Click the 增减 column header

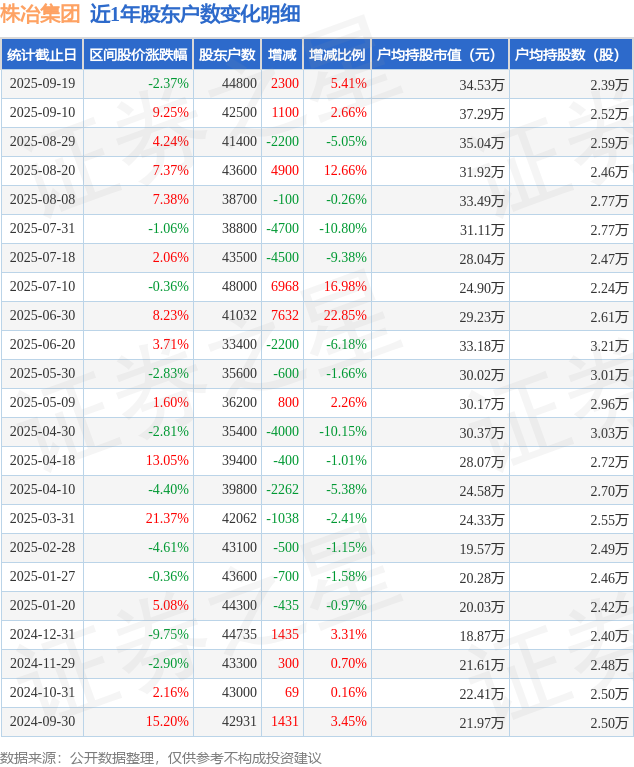coord(282,55)
